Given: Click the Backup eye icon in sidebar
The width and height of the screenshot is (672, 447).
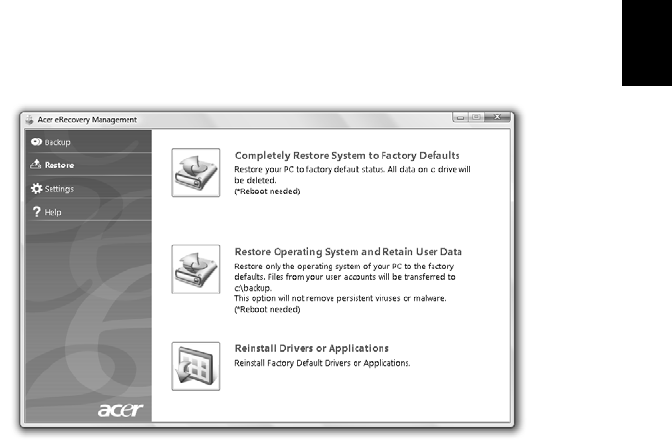Looking at the screenshot, I should 36,142.
